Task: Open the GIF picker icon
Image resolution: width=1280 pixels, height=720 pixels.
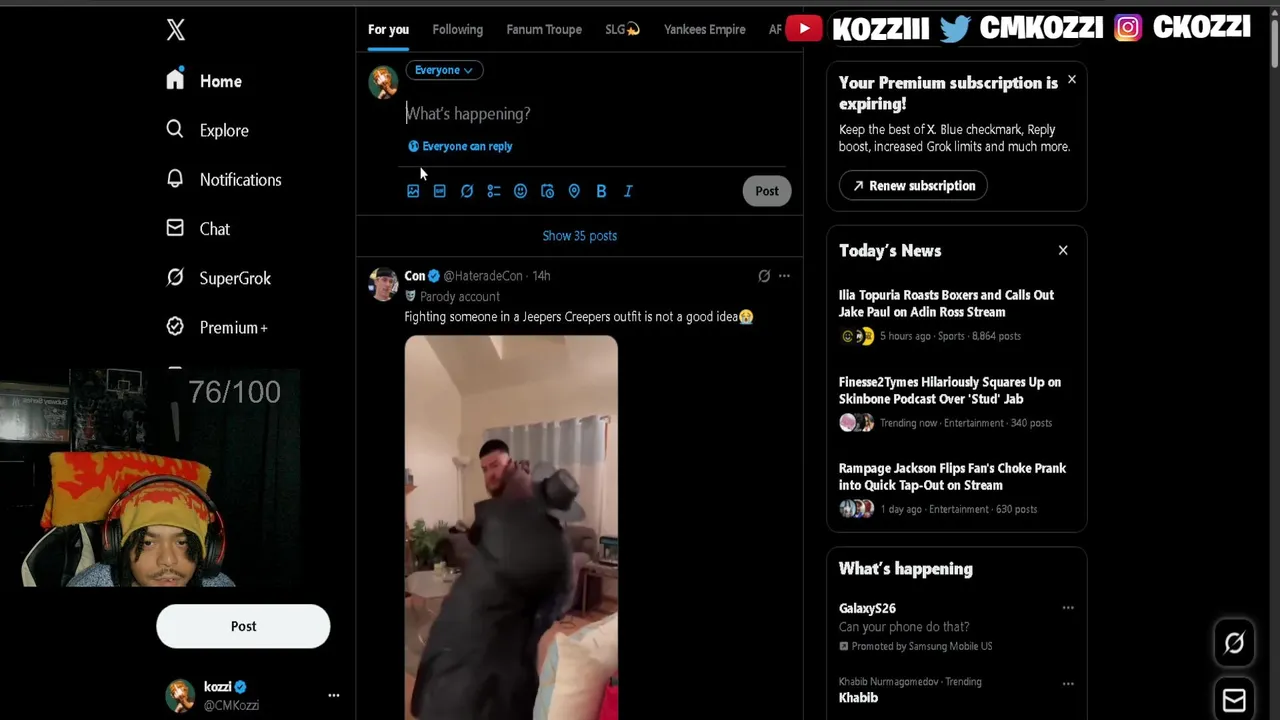Action: (440, 191)
